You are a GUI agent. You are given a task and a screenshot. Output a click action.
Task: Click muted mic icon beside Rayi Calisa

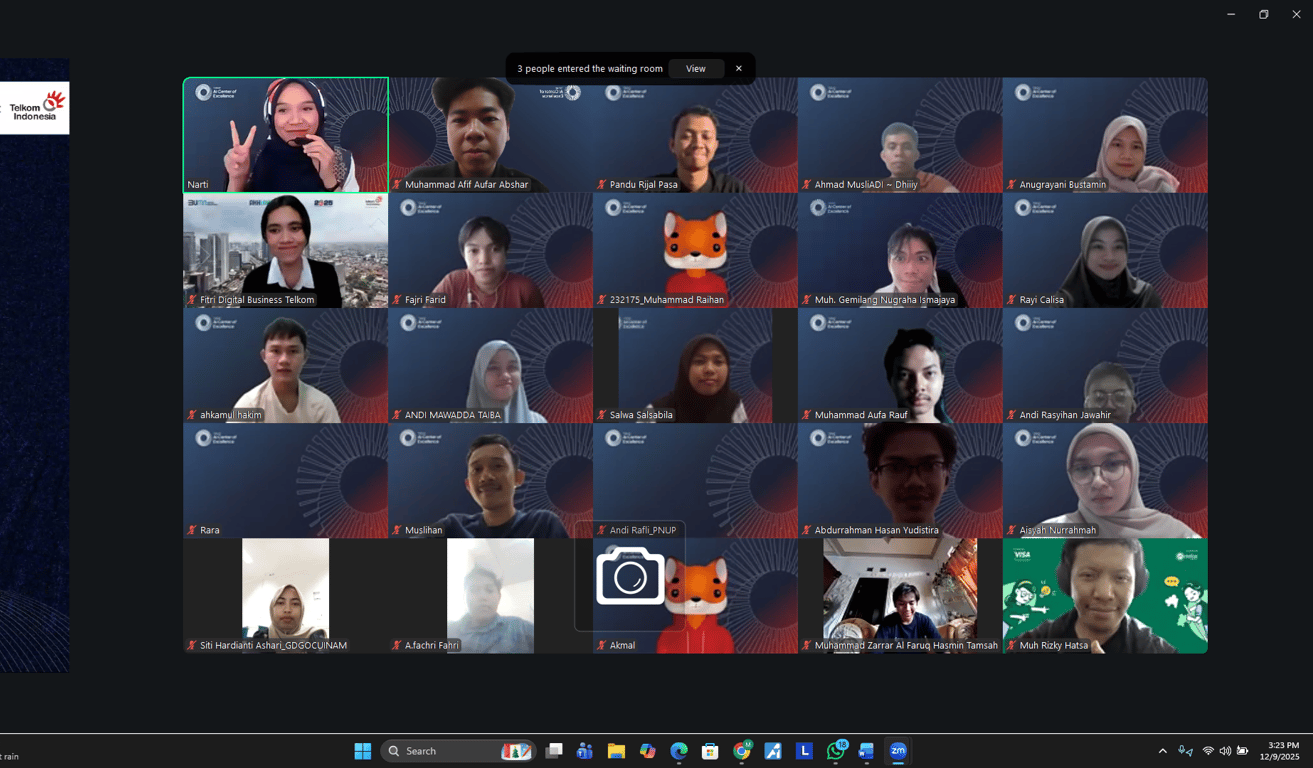(1012, 300)
